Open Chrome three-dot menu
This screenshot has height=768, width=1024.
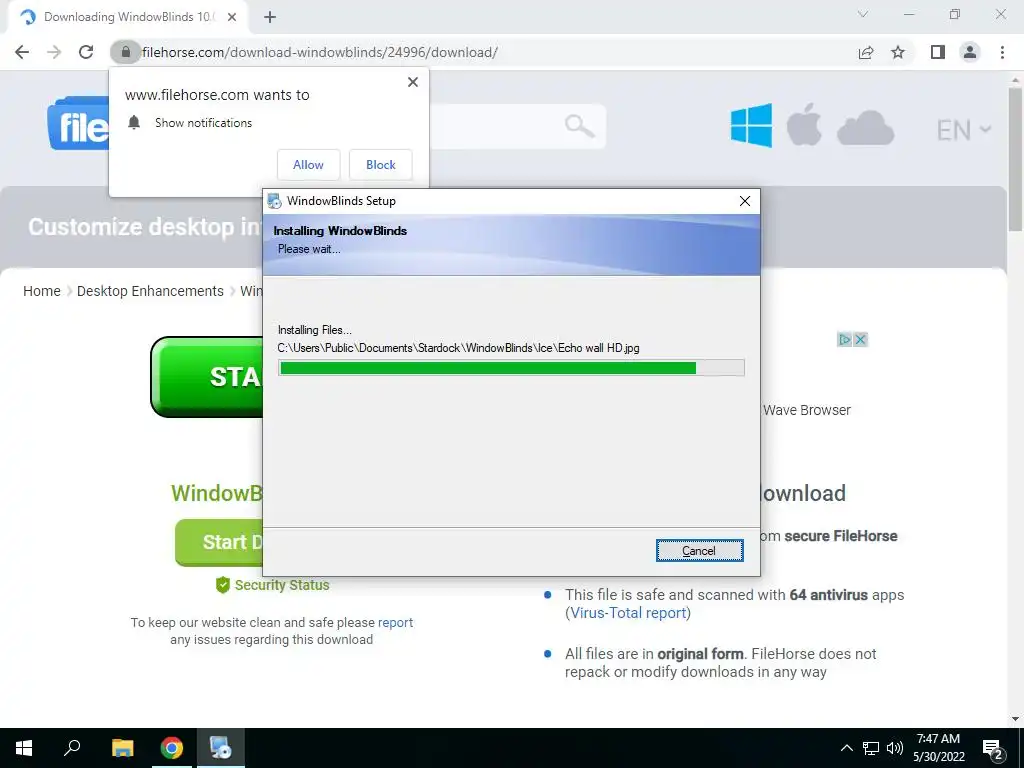pos(1002,52)
